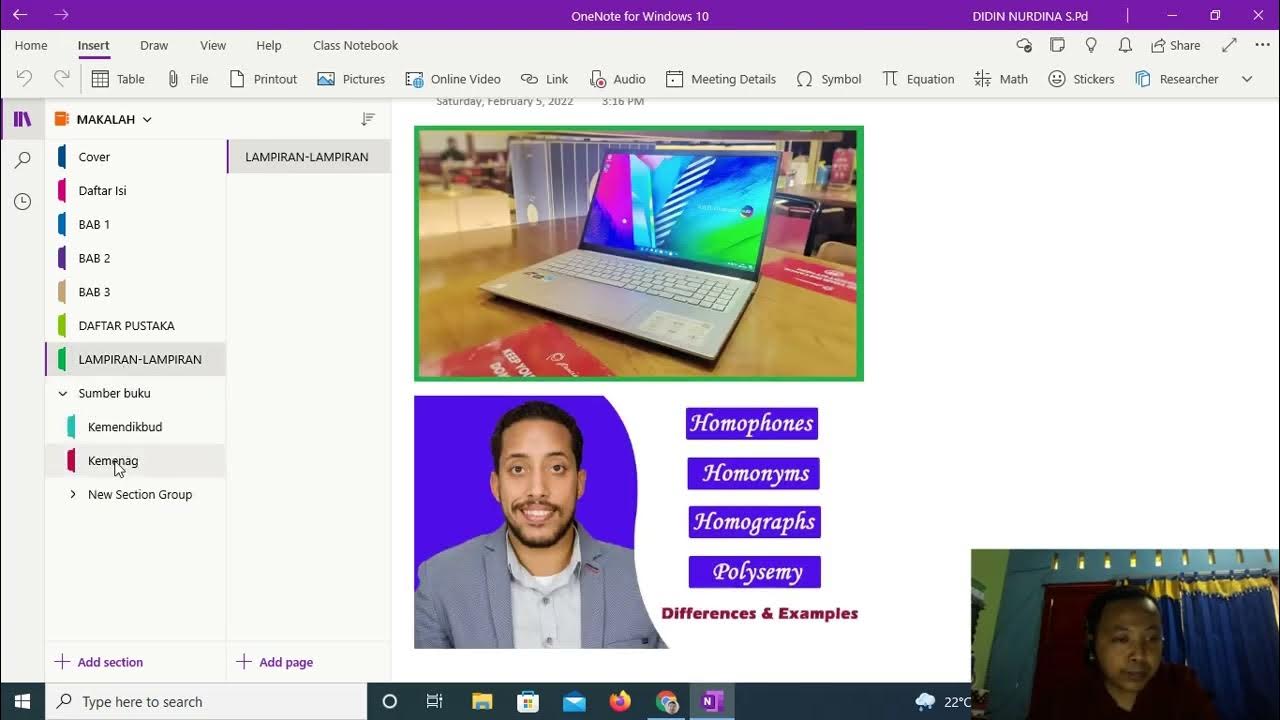The image size is (1280, 720).
Task: Click the Audio recording tool
Action: click(617, 79)
